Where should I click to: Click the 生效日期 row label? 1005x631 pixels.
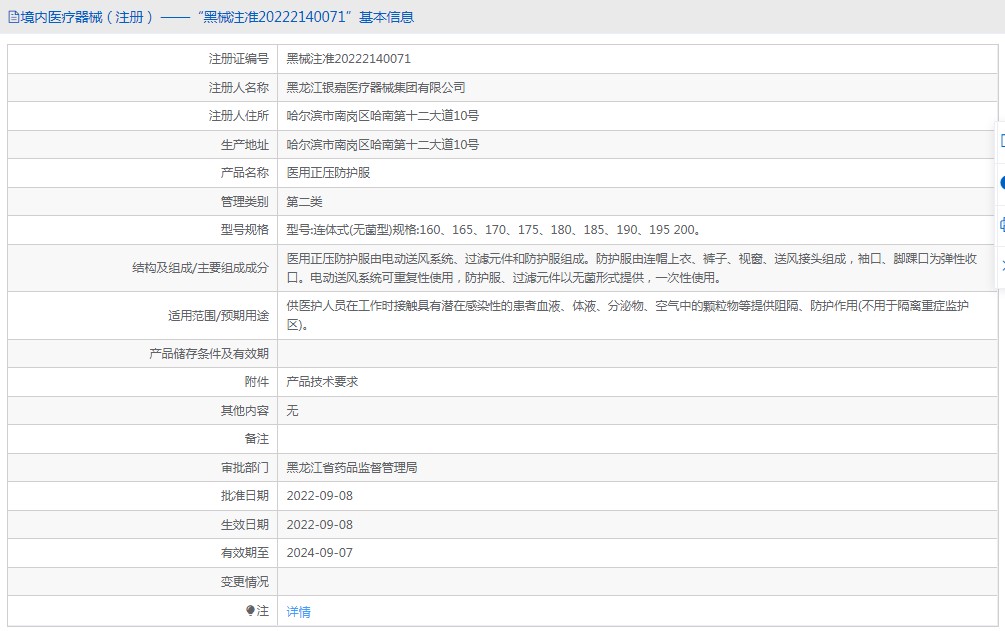(245, 525)
